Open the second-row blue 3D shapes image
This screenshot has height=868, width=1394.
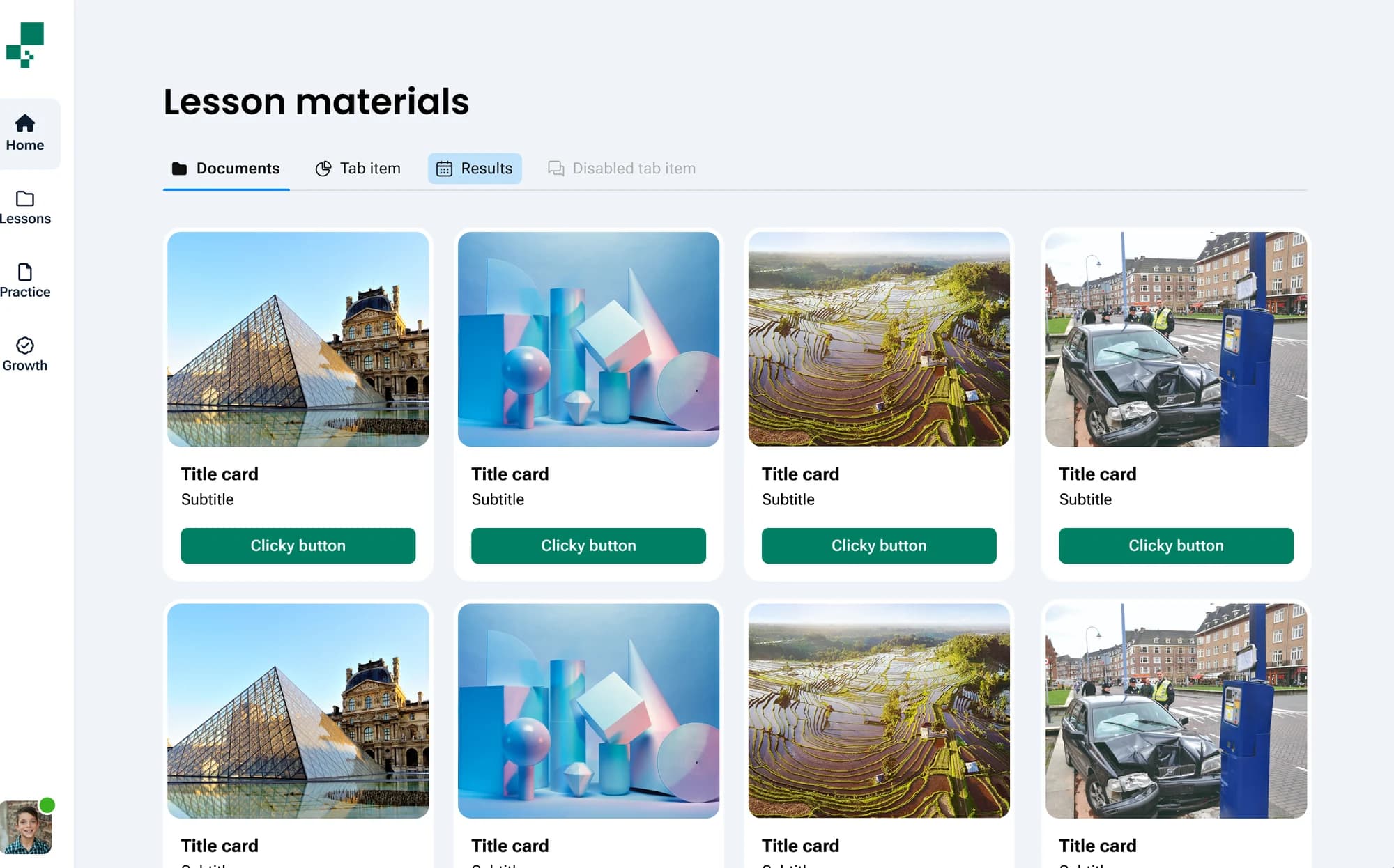pos(588,711)
